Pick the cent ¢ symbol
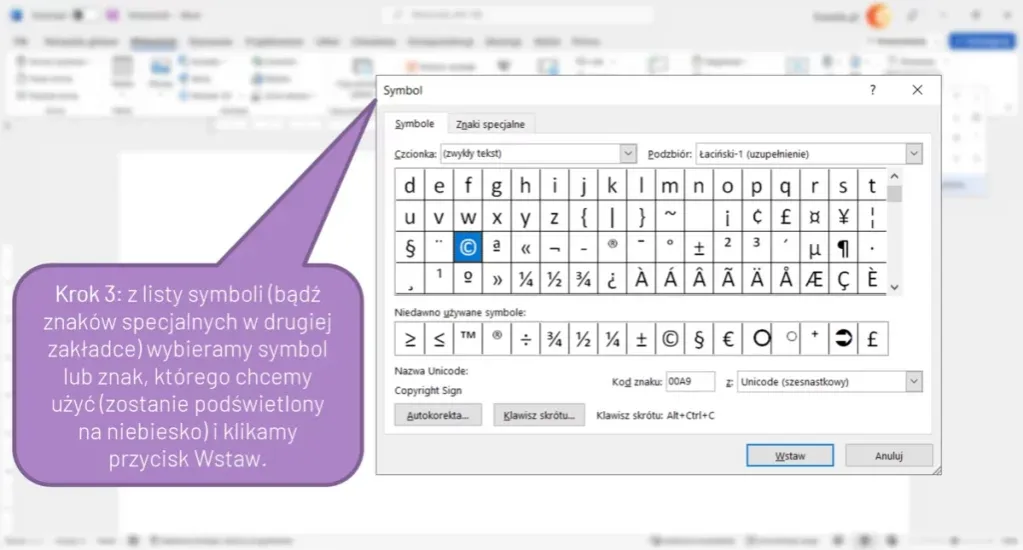 point(756,216)
